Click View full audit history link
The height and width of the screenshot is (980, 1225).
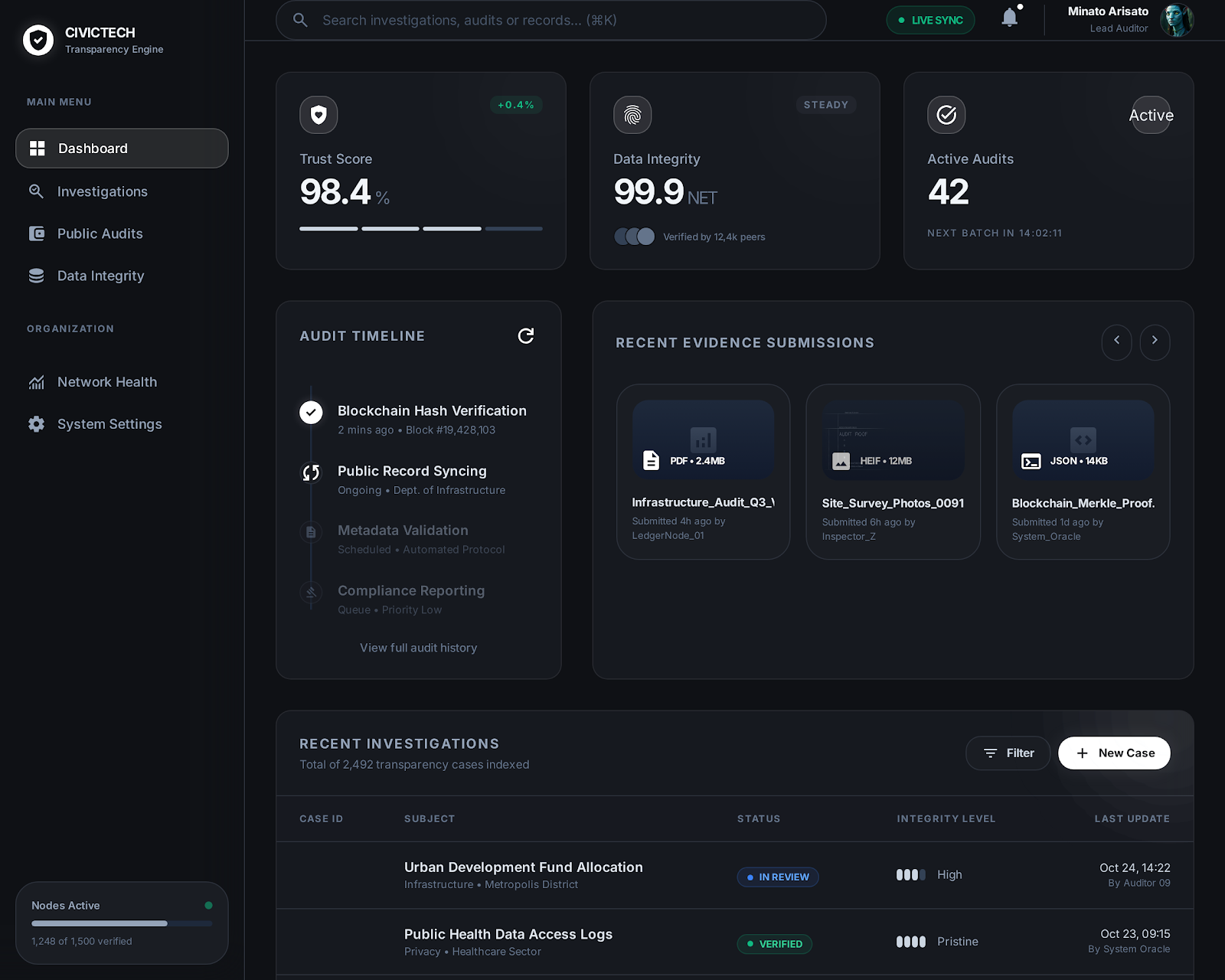point(419,648)
